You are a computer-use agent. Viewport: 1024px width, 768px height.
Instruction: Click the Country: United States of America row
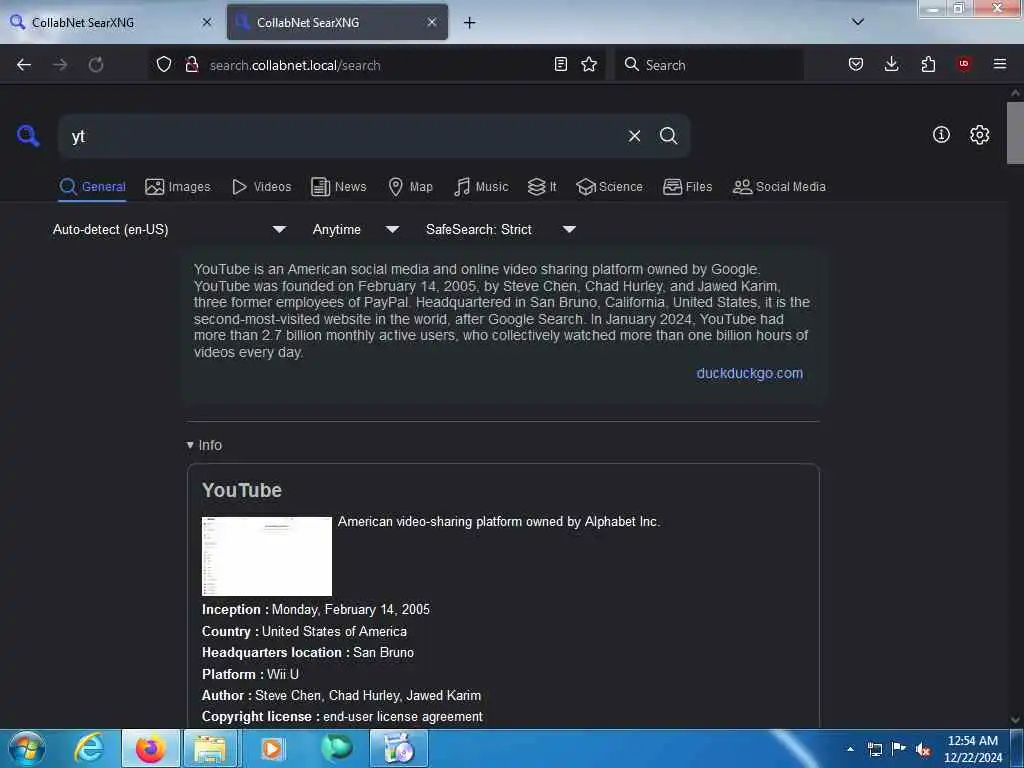pos(304,632)
